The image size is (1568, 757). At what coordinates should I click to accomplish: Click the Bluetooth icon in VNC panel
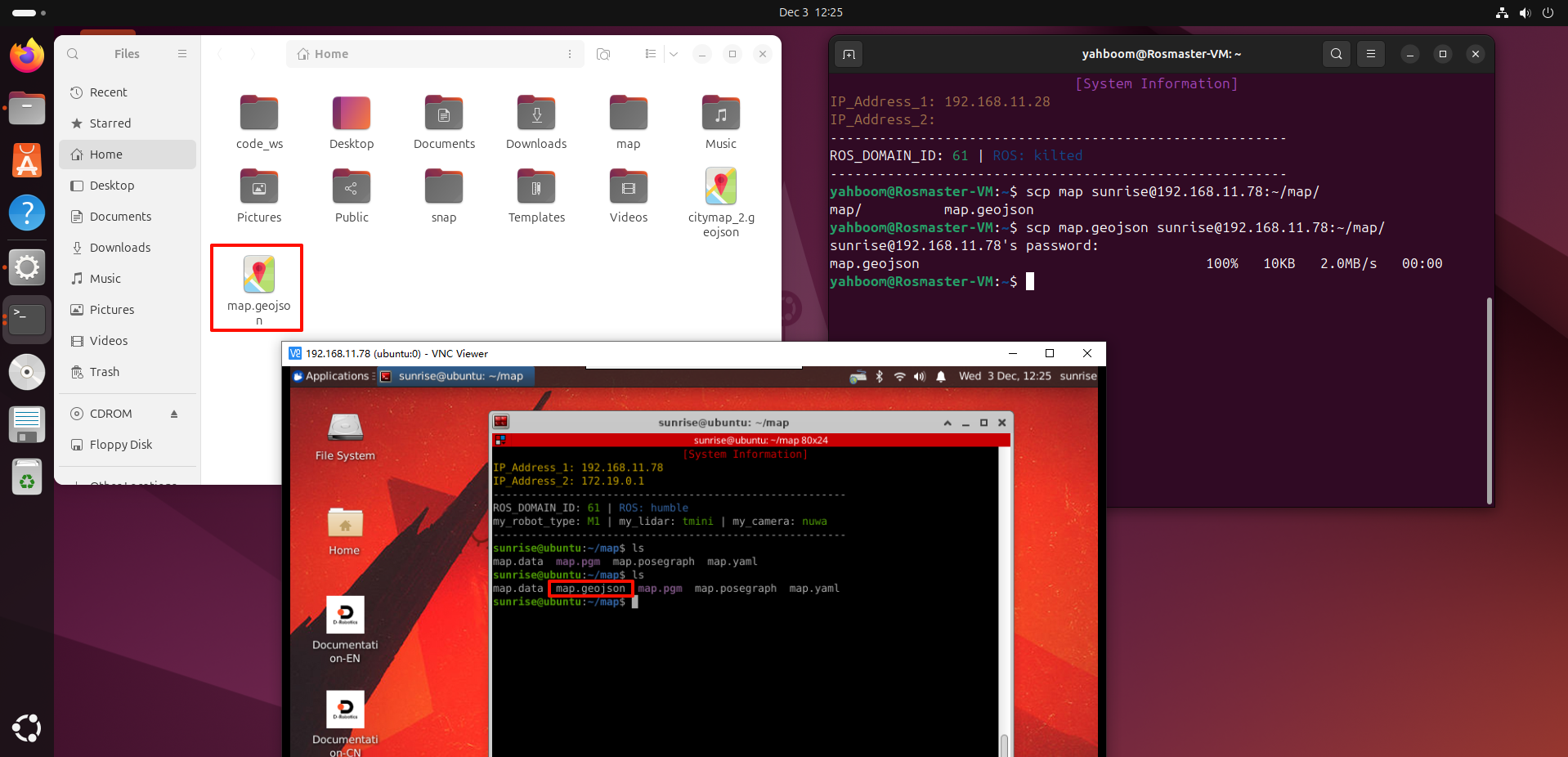coord(880,376)
